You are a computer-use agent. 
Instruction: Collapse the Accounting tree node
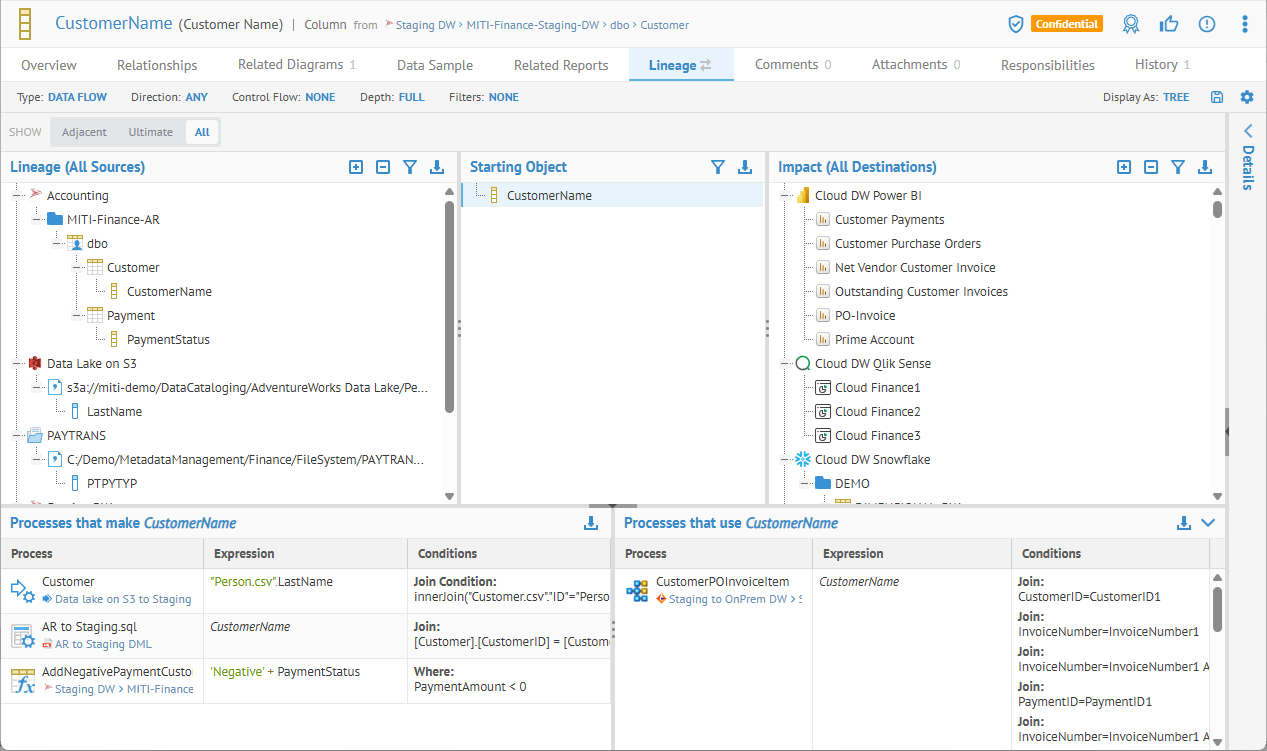click(17, 196)
